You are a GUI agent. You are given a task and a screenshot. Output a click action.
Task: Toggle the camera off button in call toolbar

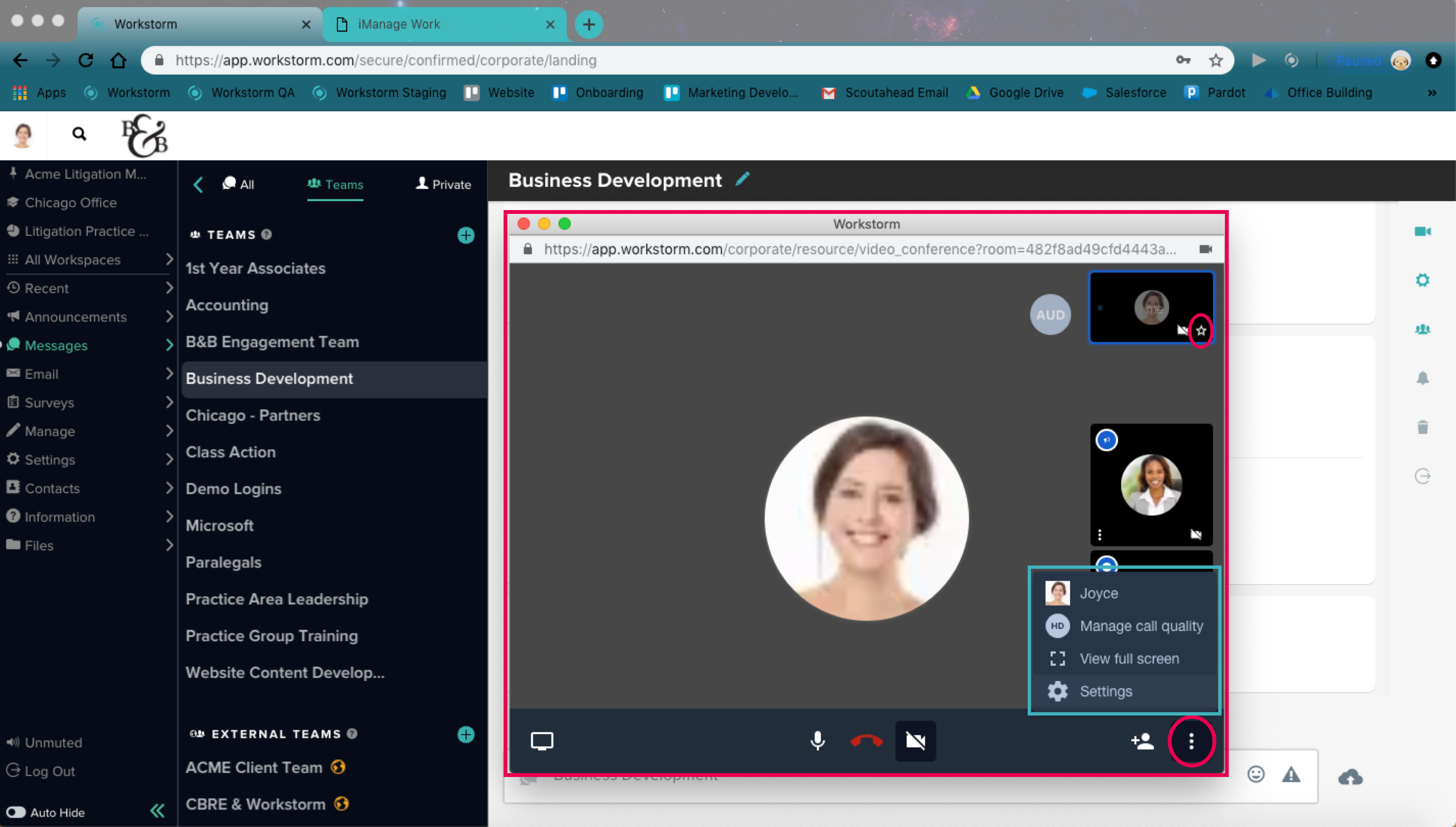(915, 741)
